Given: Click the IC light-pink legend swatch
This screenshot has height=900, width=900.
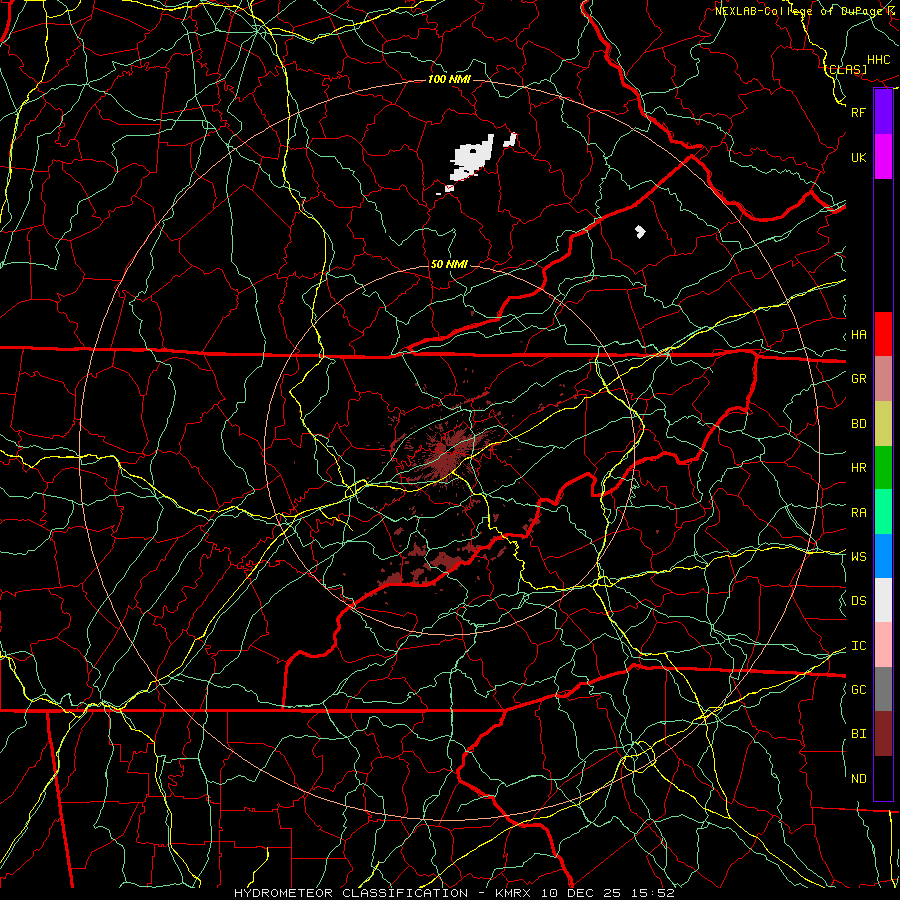Looking at the screenshot, I should tap(883, 645).
